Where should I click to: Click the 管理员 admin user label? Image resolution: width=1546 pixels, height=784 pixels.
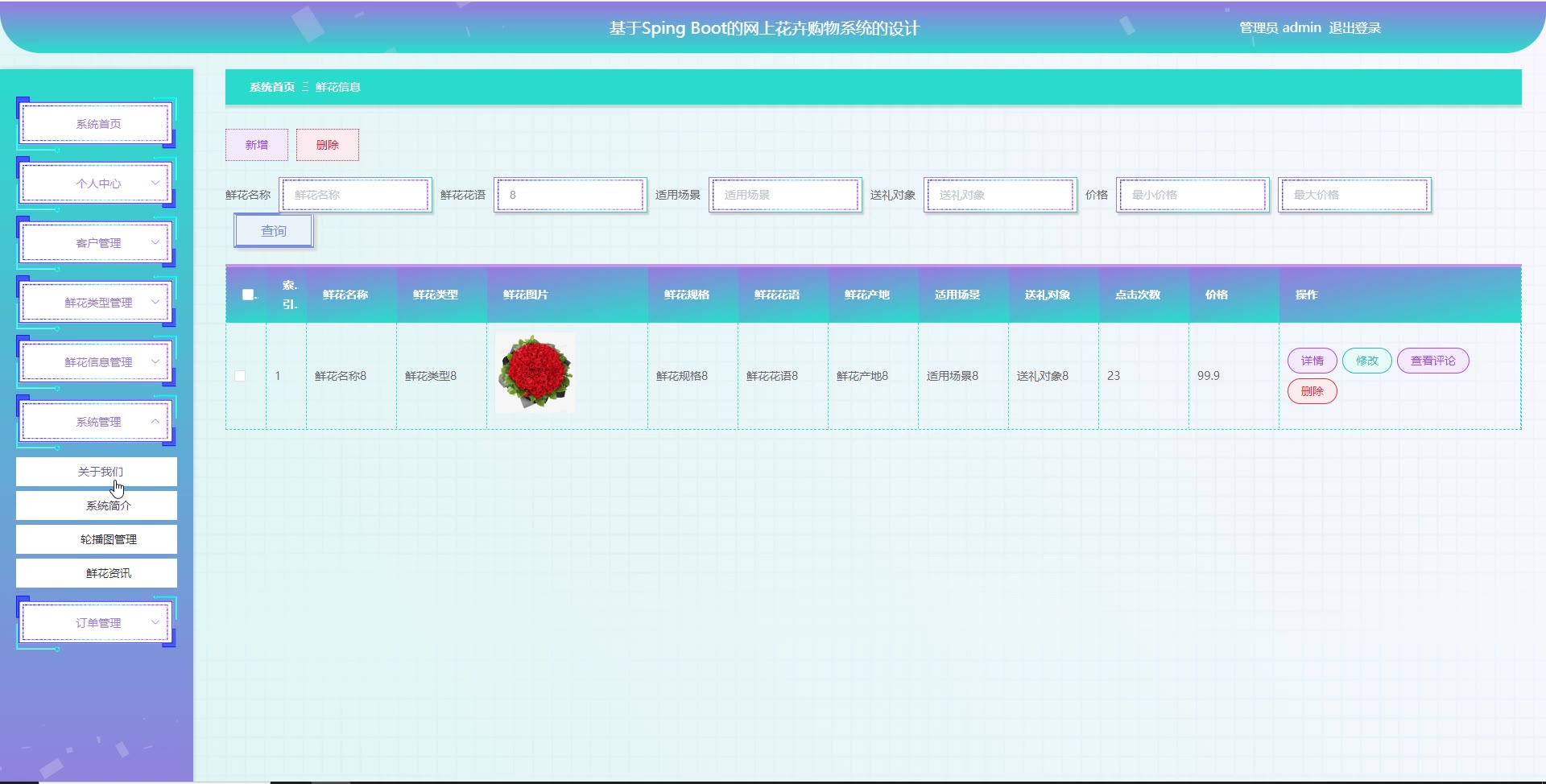tap(1280, 28)
